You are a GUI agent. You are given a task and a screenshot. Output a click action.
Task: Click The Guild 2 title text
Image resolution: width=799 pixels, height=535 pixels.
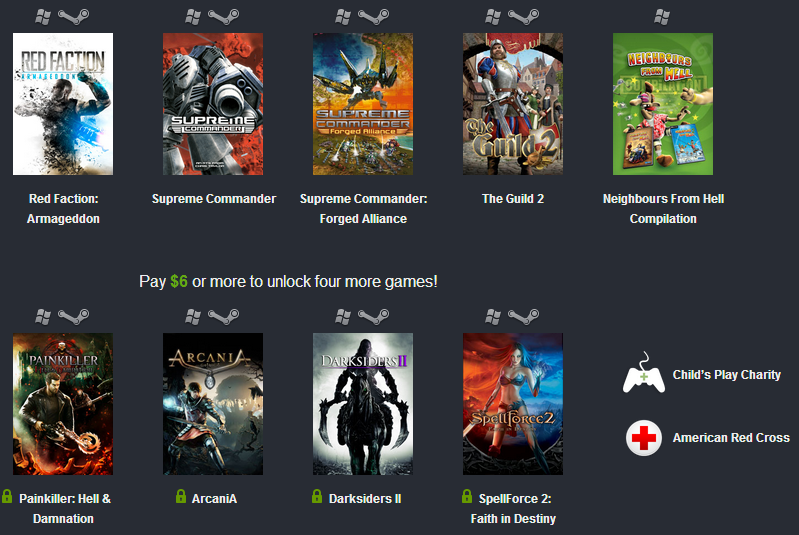click(513, 199)
